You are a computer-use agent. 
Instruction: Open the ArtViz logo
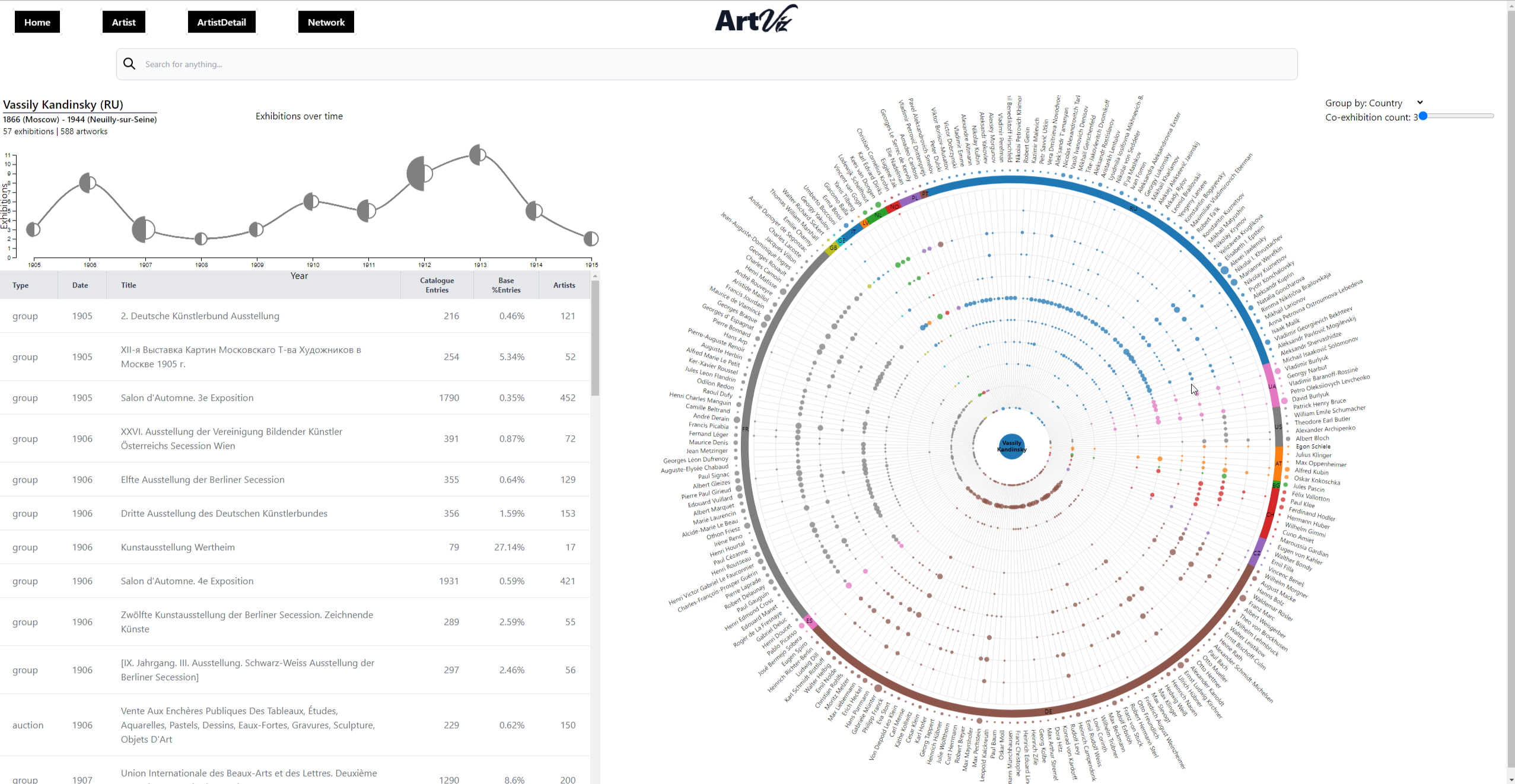tap(756, 19)
